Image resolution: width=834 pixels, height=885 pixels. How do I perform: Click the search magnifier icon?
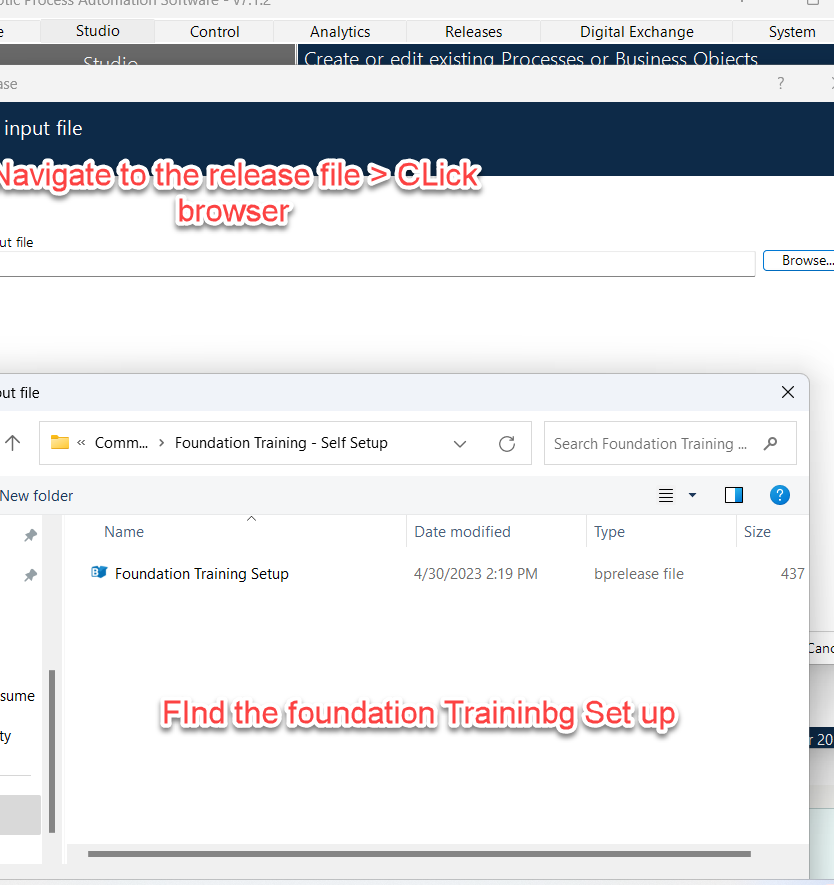(771, 444)
